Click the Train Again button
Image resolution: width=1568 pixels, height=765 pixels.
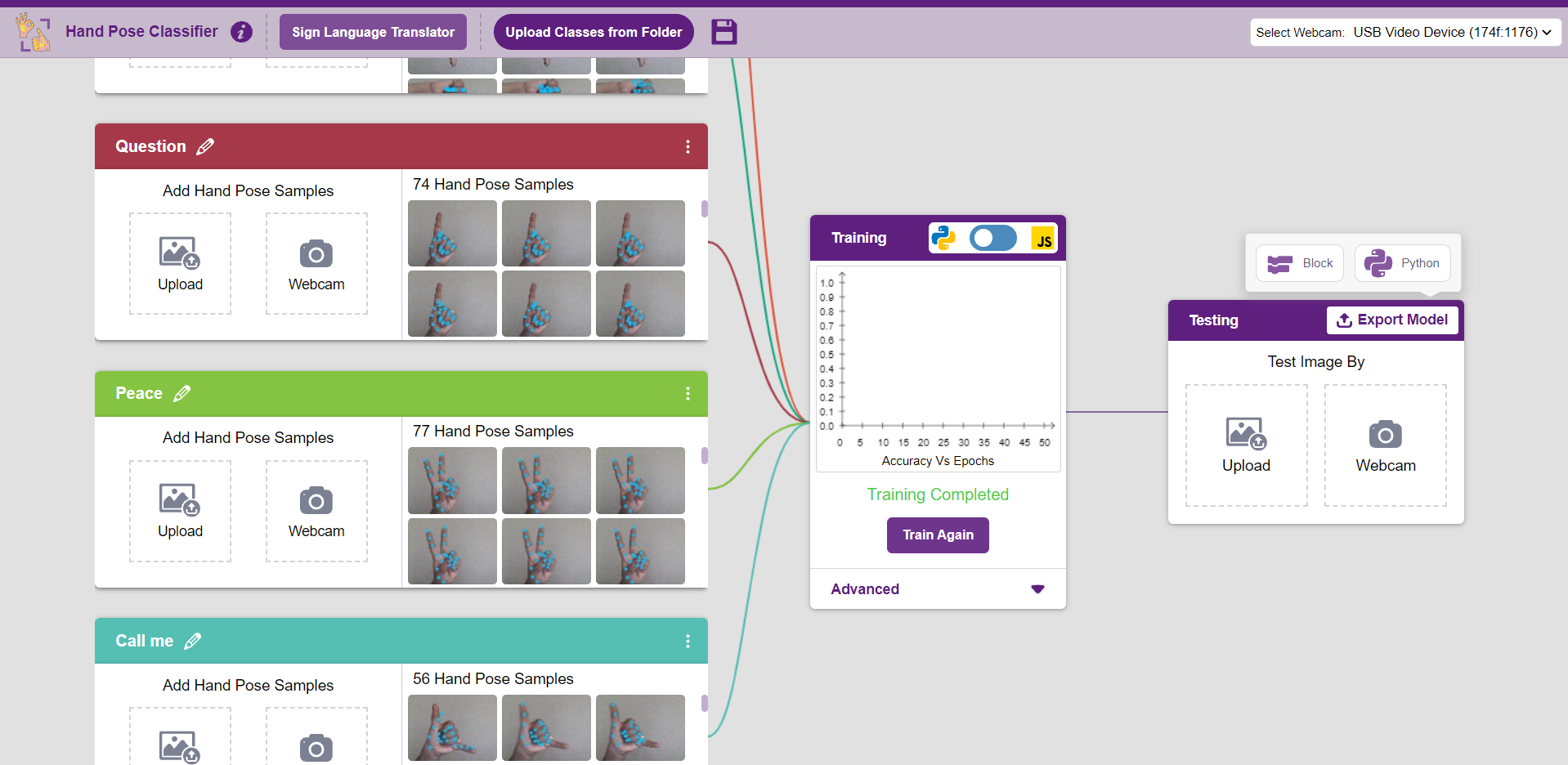tap(938, 535)
